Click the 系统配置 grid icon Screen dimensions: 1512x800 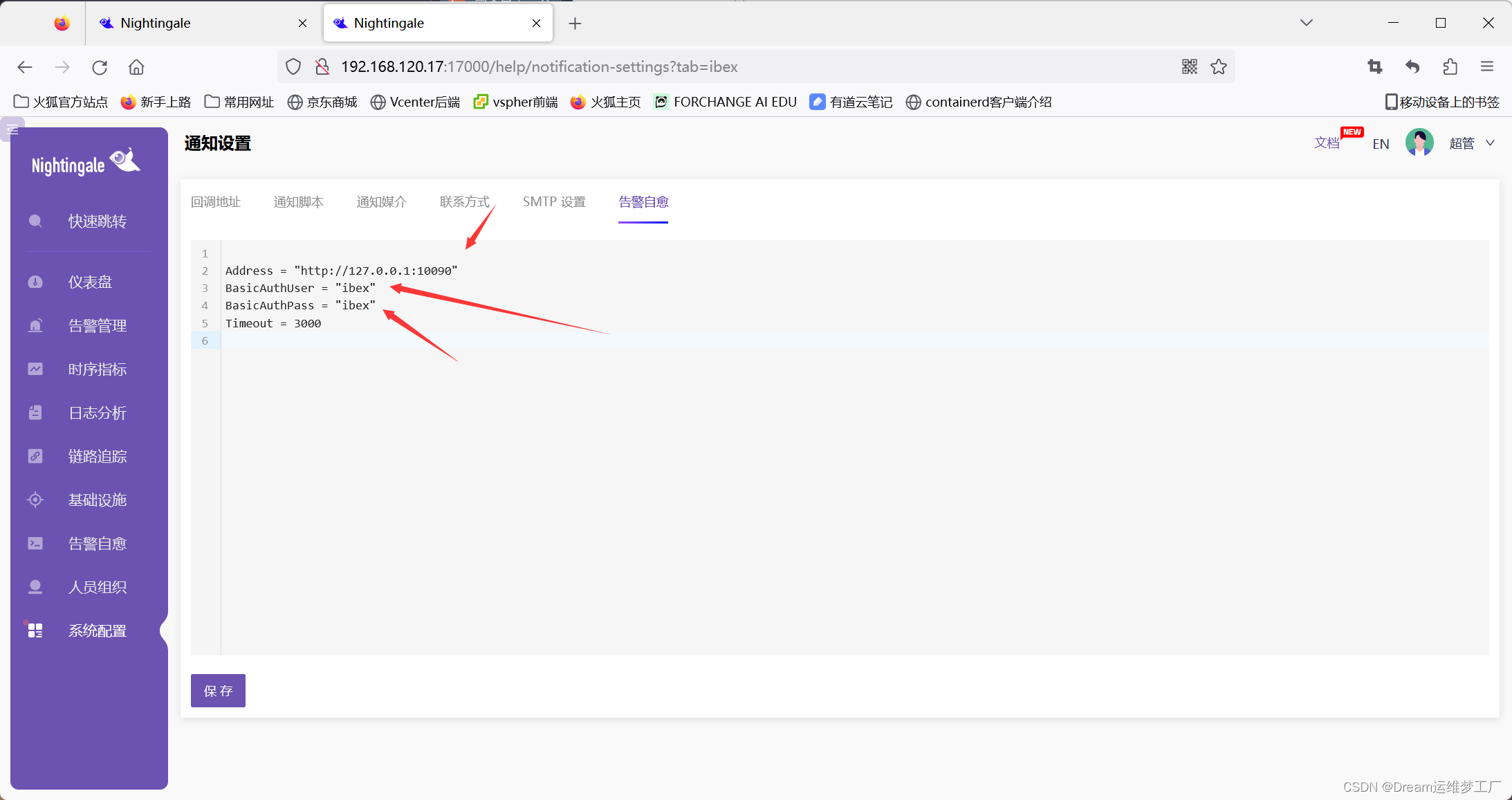35,630
